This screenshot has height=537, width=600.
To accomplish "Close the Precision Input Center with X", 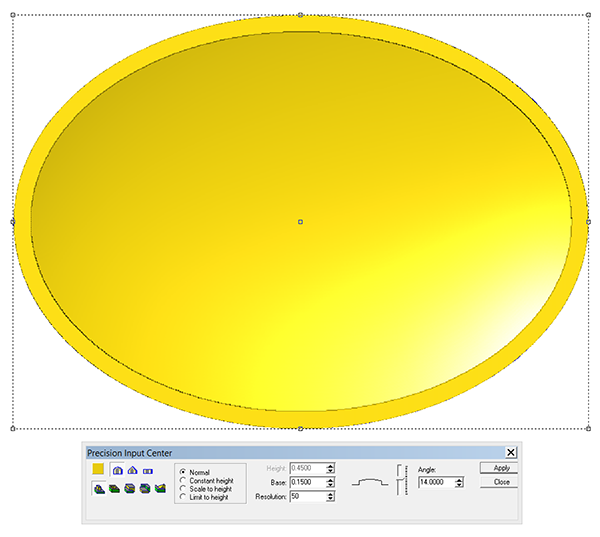I will point(511,452).
